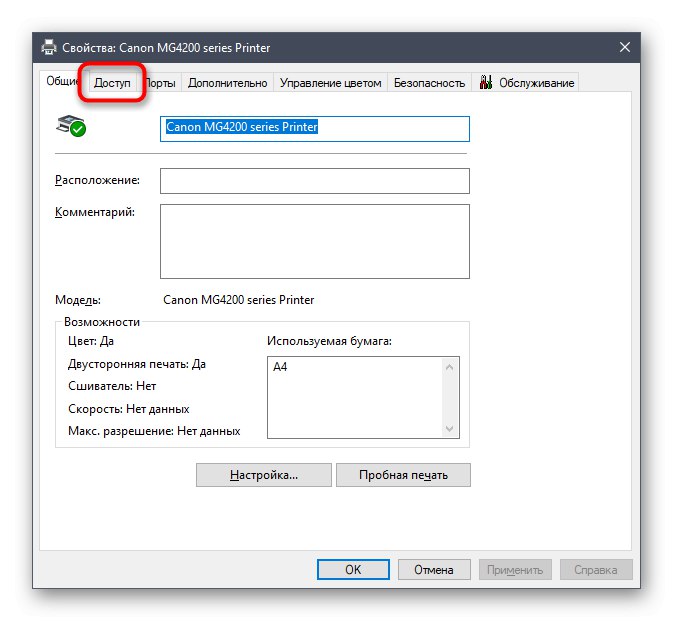Confirm with the OK button
This screenshot has height=621, width=673.
(x=353, y=570)
